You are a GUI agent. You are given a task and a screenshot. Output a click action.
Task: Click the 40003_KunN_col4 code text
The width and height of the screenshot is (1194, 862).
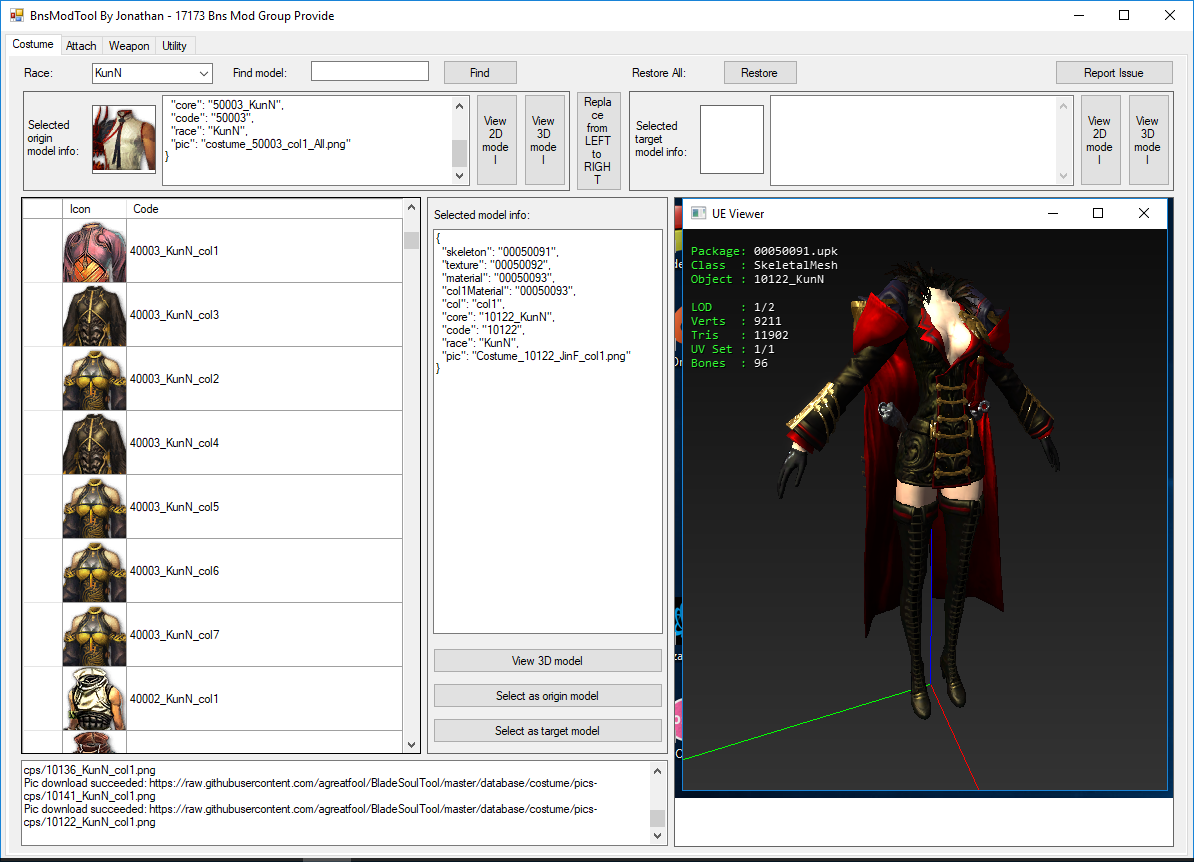coord(174,443)
